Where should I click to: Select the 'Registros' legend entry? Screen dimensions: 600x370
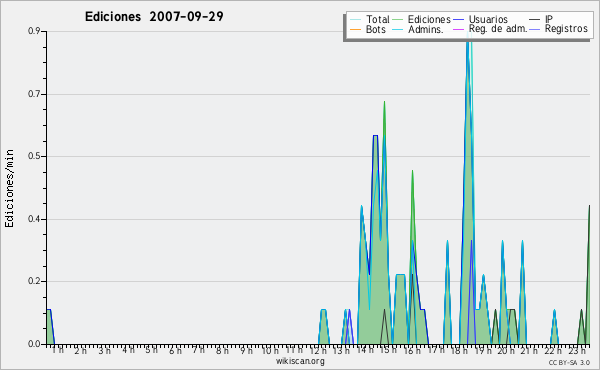coord(566,29)
